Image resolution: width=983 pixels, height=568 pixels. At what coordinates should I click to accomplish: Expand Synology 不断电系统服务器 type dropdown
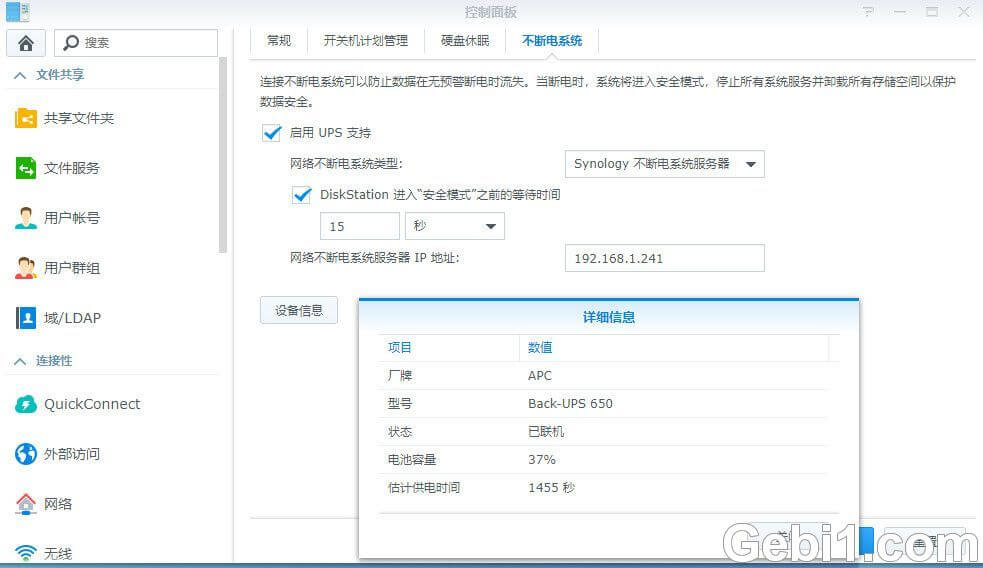click(664, 164)
